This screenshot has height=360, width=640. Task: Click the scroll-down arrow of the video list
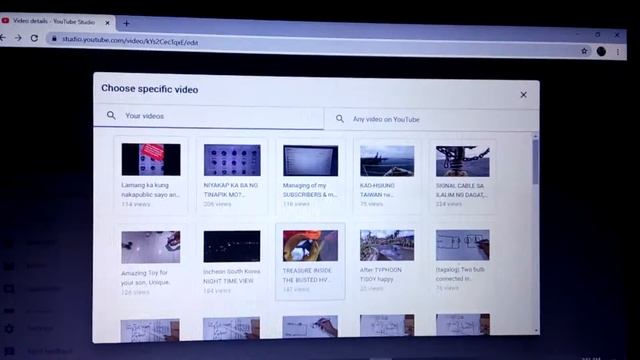(536, 331)
